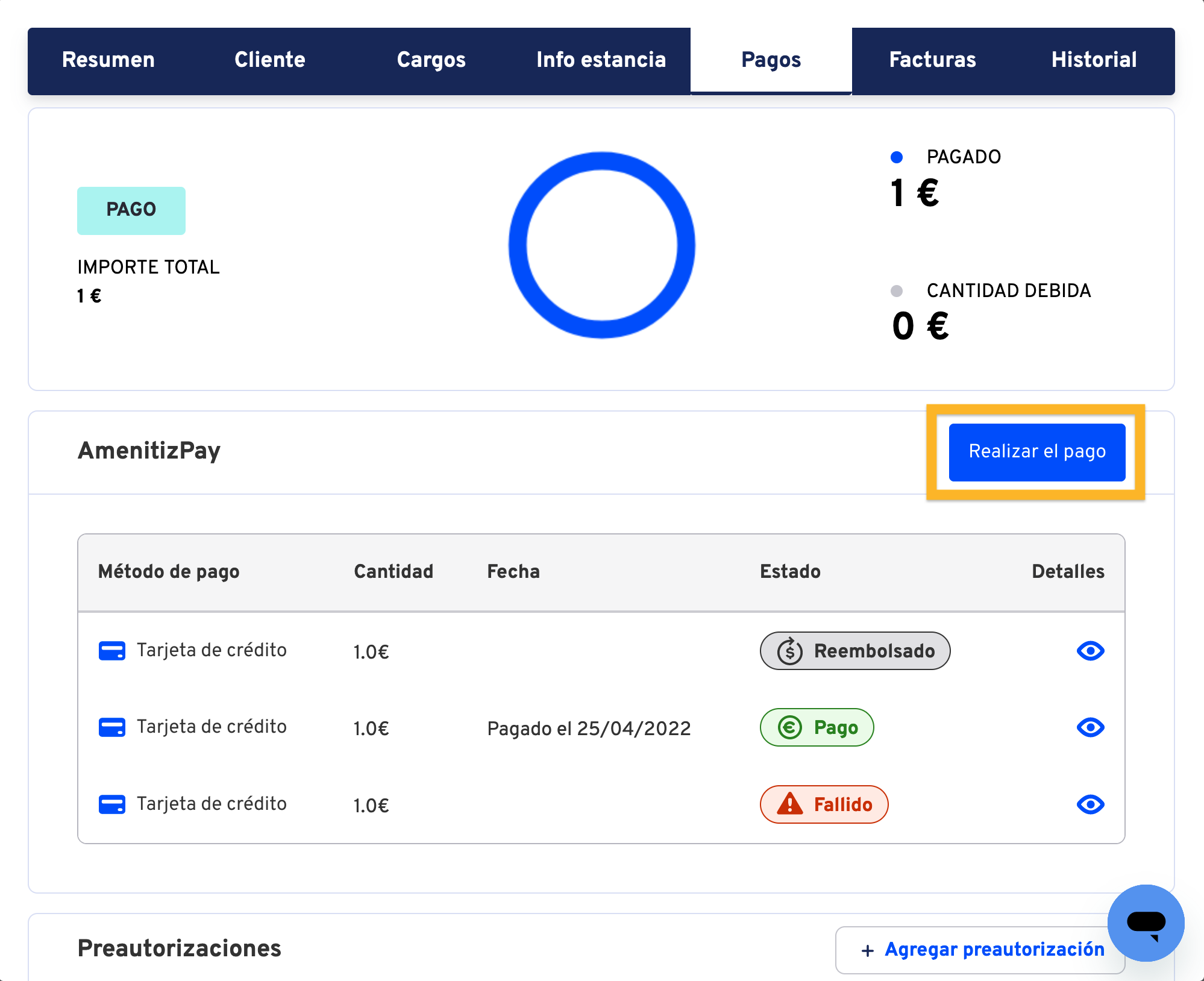Click the CANTIDAD DEBIDA legend label
The image size is (1204, 981).
tap(1009, 290)
